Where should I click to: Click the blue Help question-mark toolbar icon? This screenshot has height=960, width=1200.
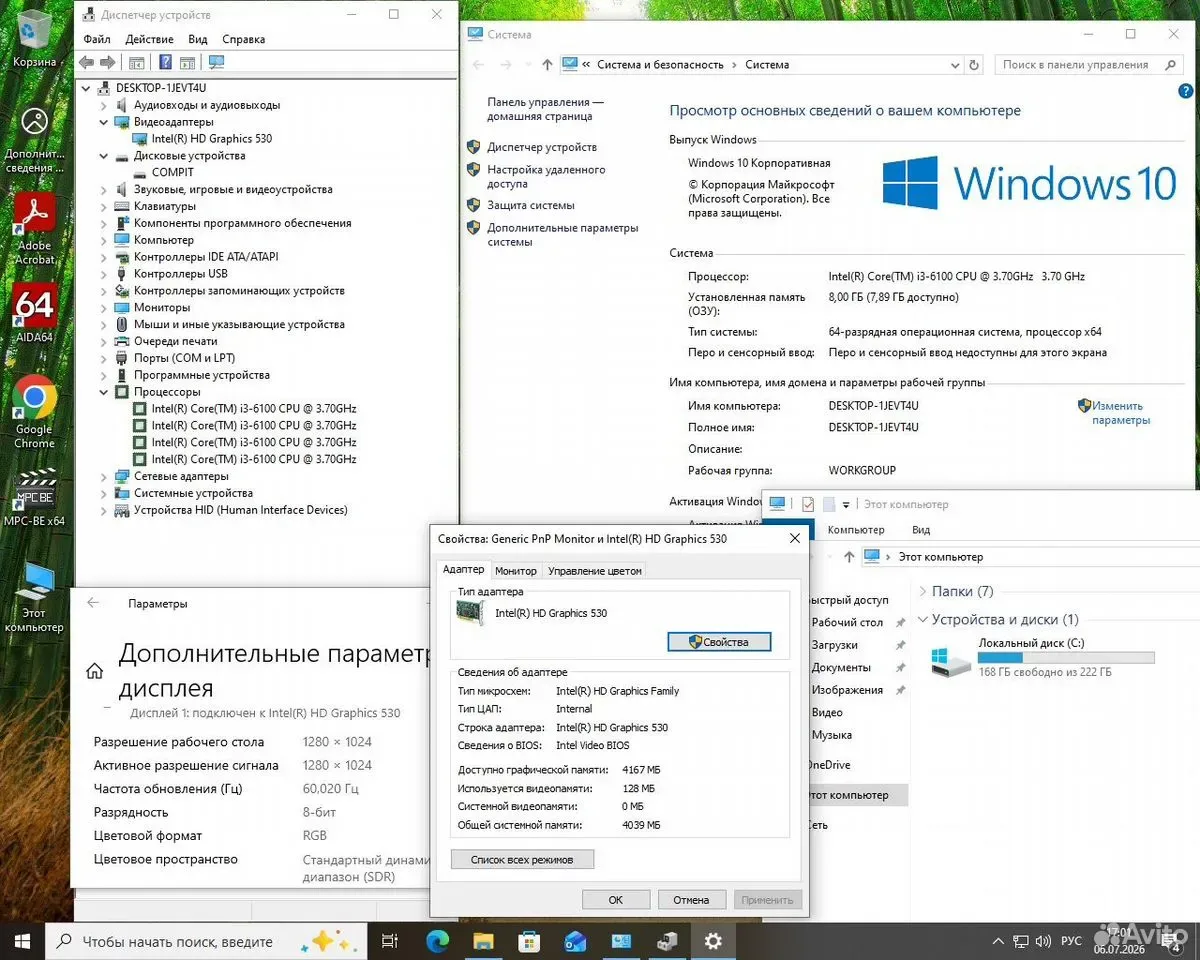point(166,63)
